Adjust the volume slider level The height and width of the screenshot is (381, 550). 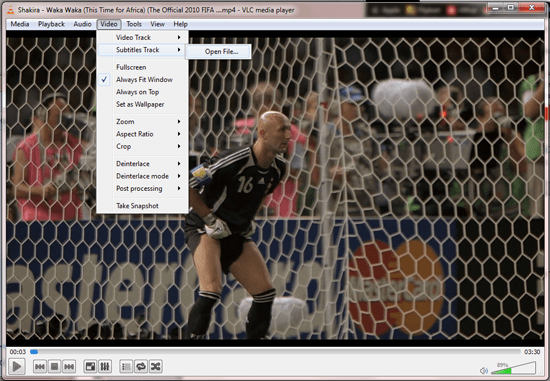coord(513,368)
